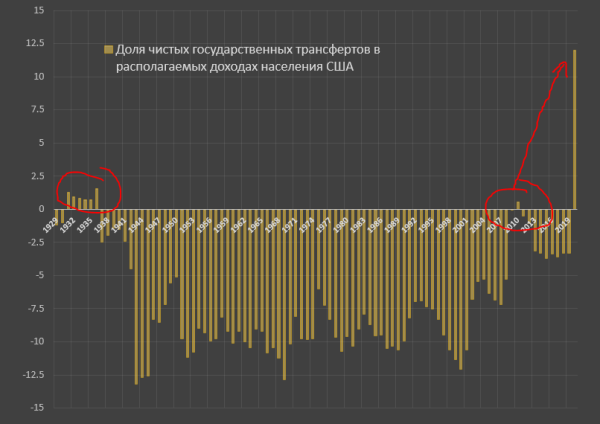Click the 1980 x-axis year label
Viewport: 600px width, 424px height.
pyautogui.click(x=341, y=225)
